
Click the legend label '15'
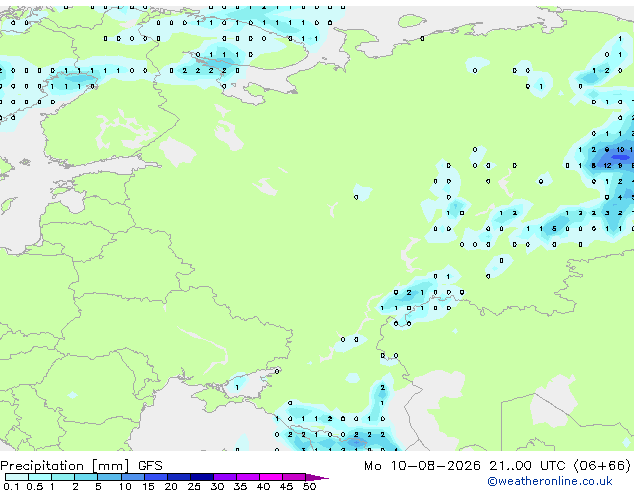click(148, 486)
